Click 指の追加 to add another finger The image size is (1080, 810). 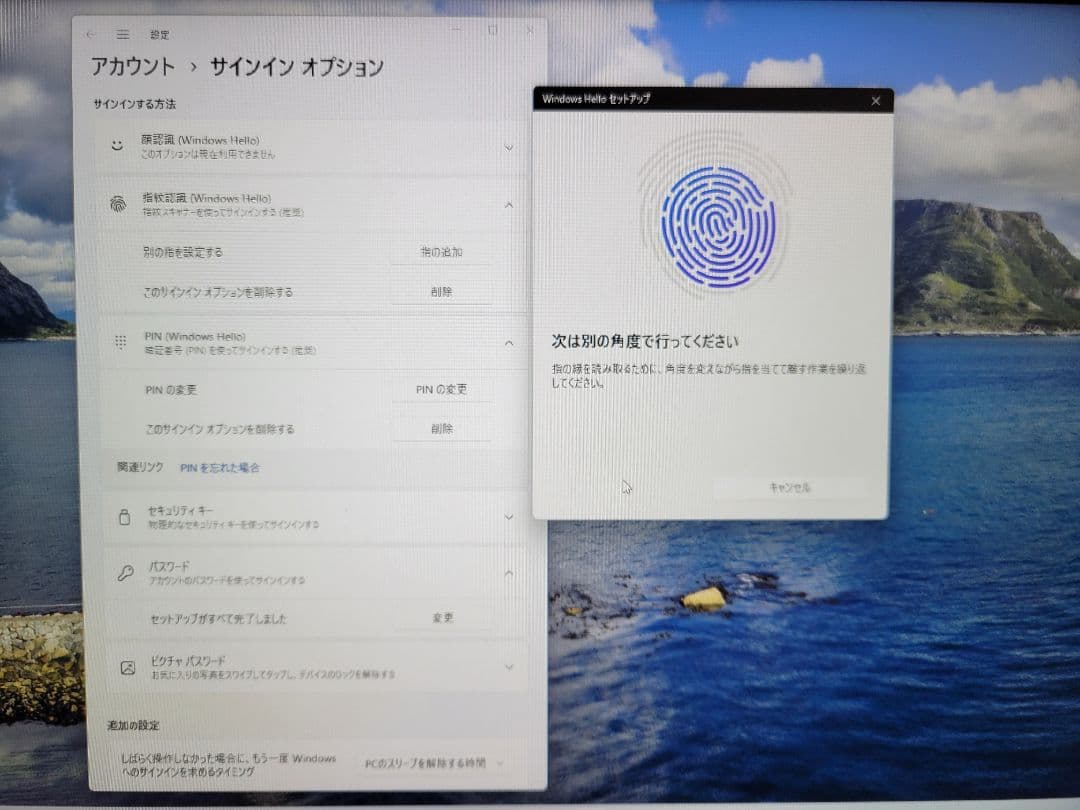(441, 252)
